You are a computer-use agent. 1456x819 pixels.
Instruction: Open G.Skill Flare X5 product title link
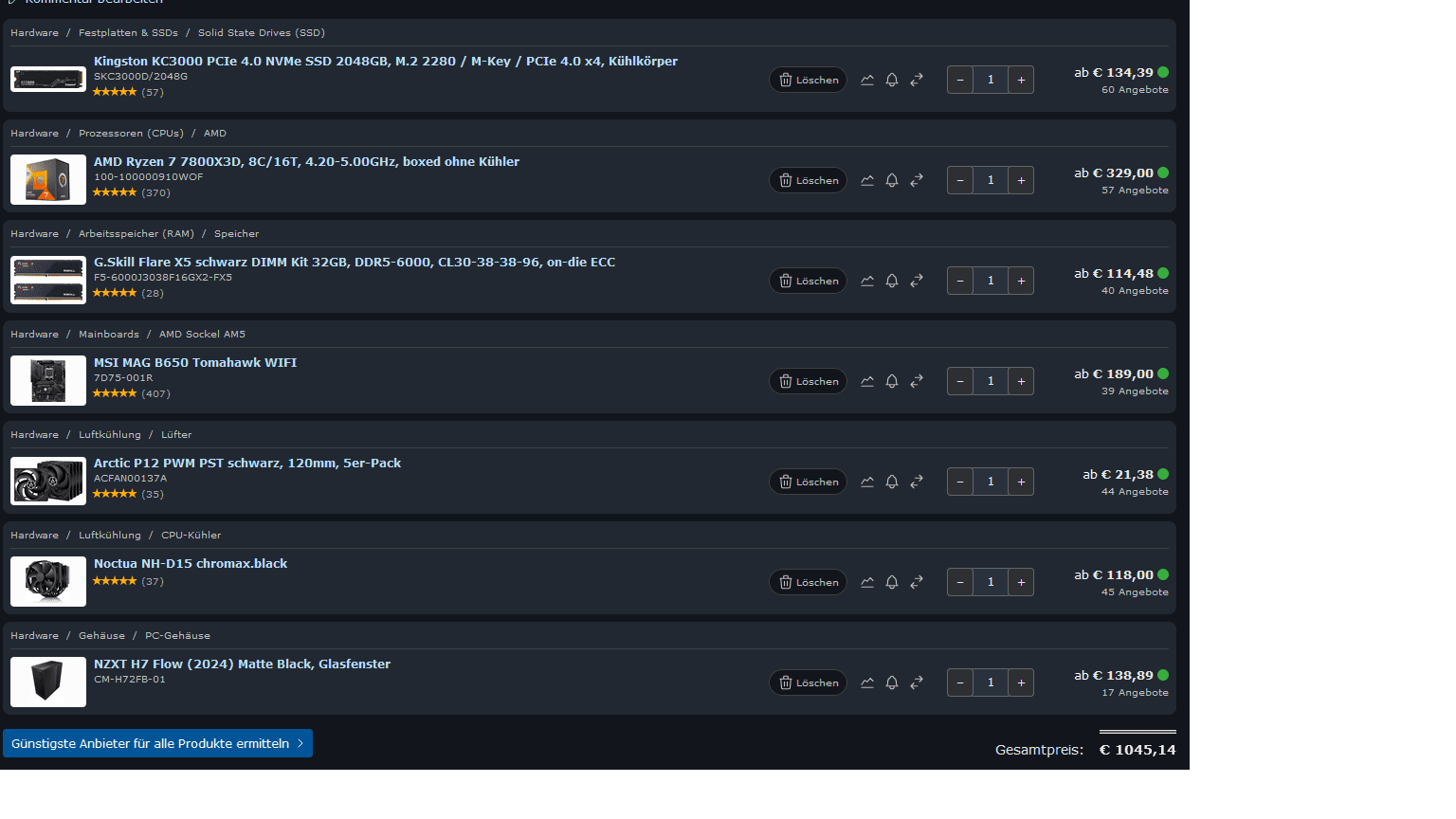click(355, 262)
